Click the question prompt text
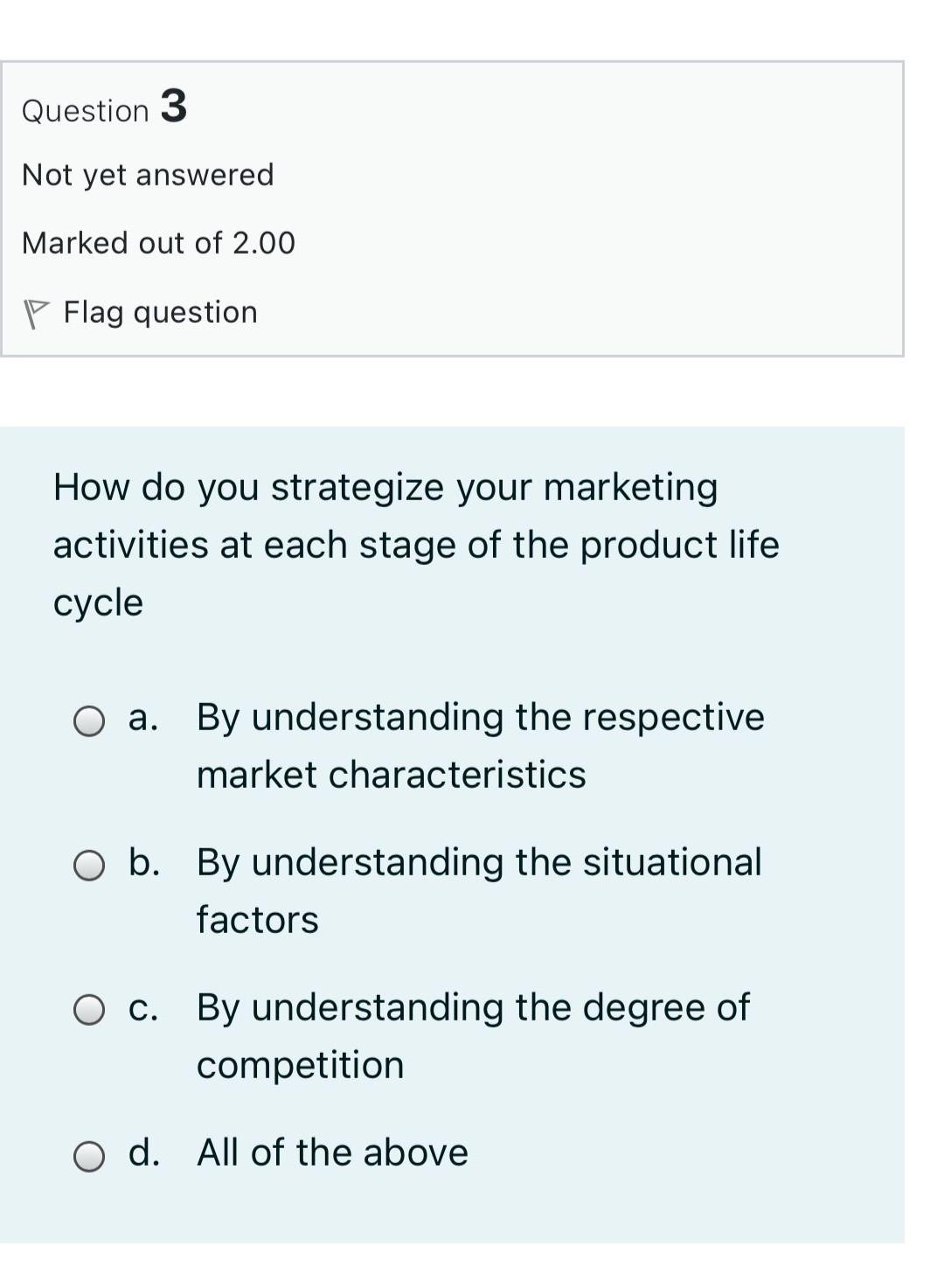Viewport: 944px width, 1288px height. (416, 543)
